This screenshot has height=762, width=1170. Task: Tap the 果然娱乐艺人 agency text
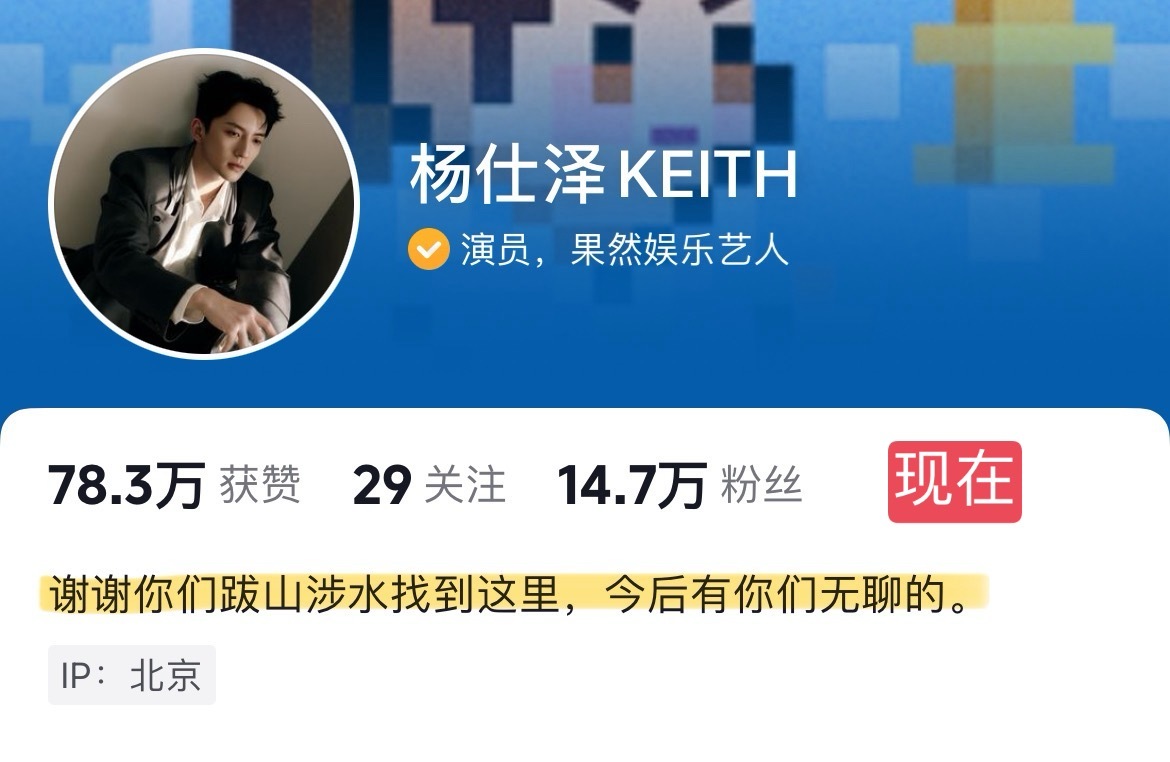tap(680, 249)
